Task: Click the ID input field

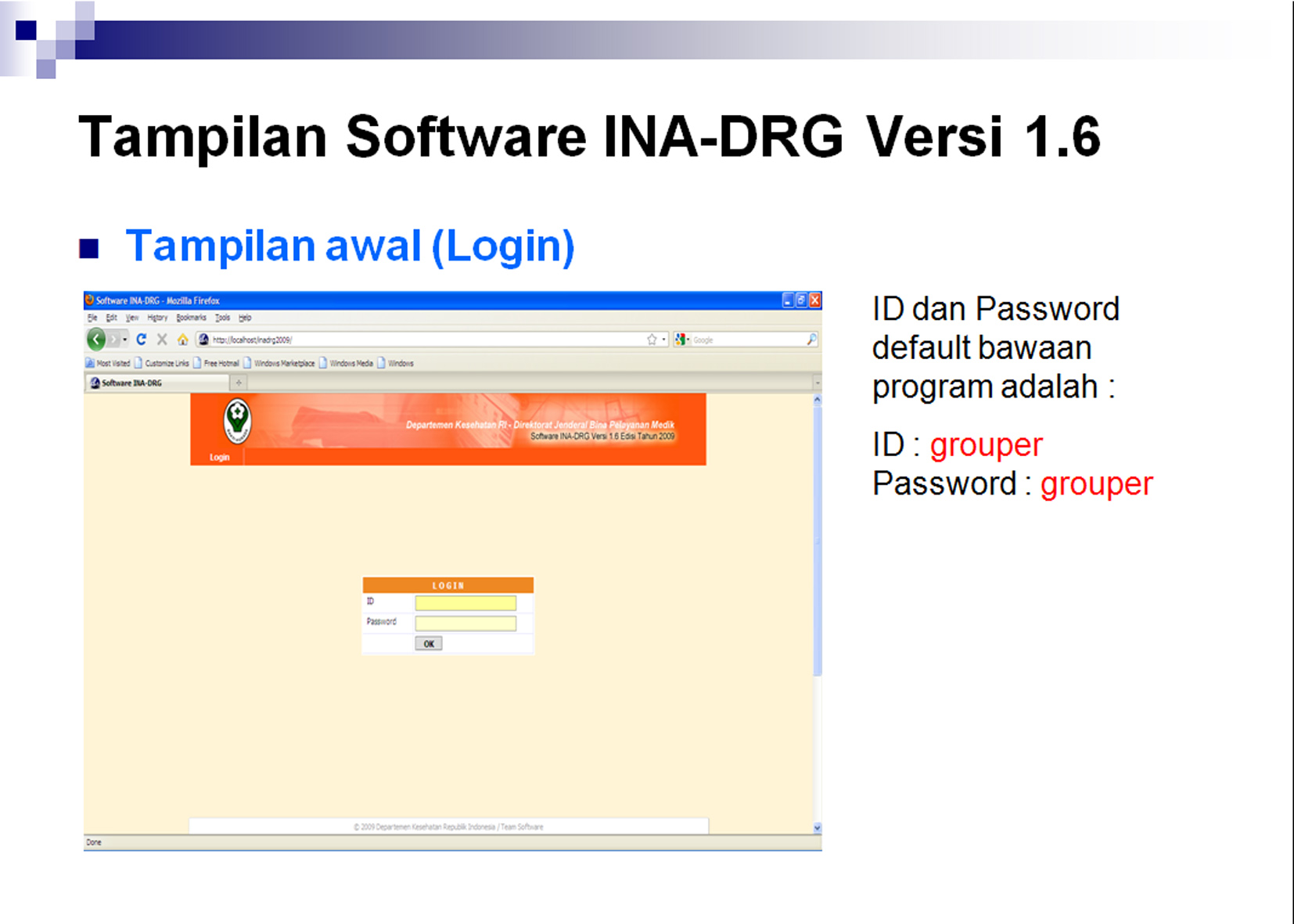Action: click(465, 602)
